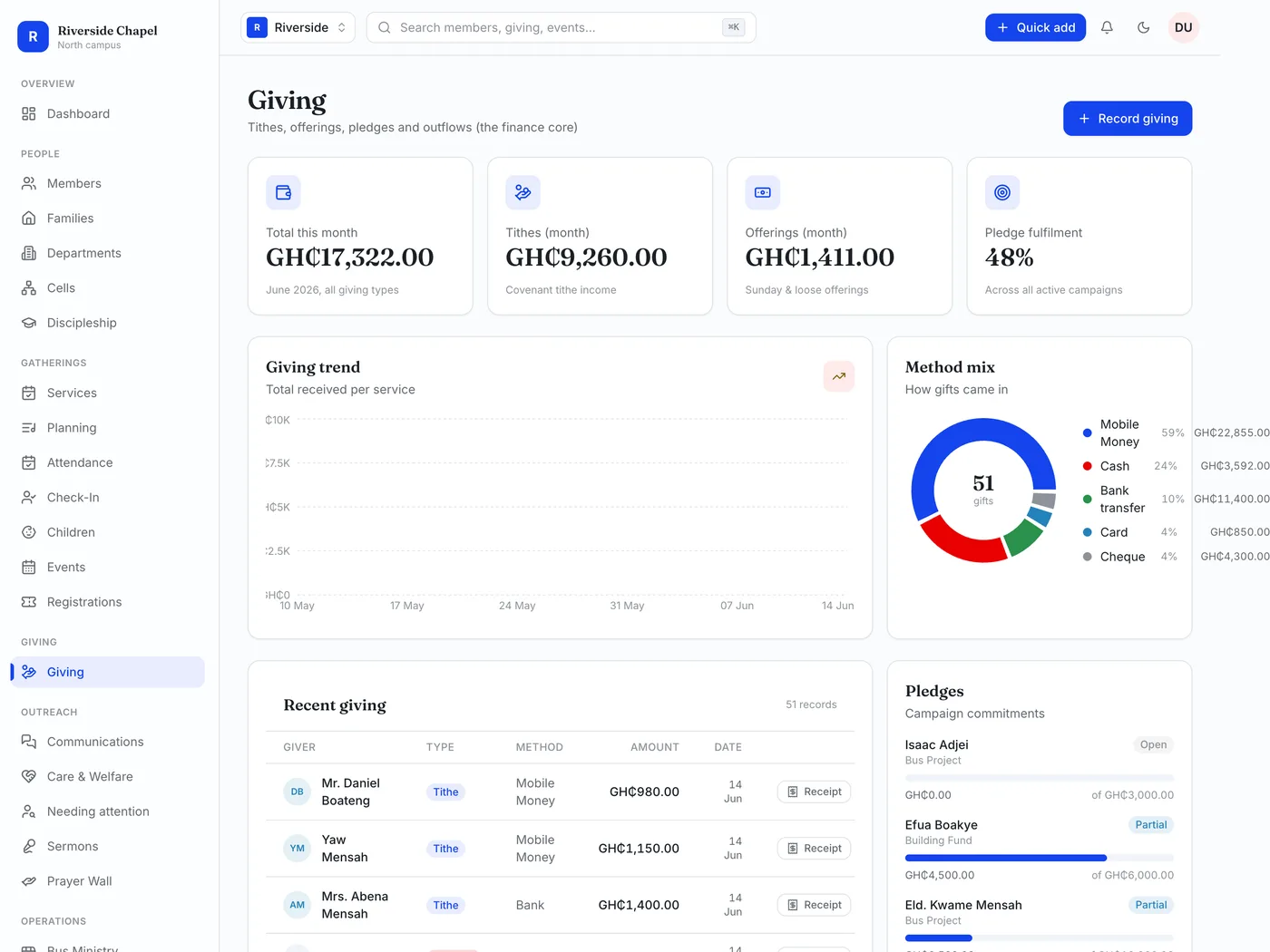Navigate to Departments

(107, 253)
